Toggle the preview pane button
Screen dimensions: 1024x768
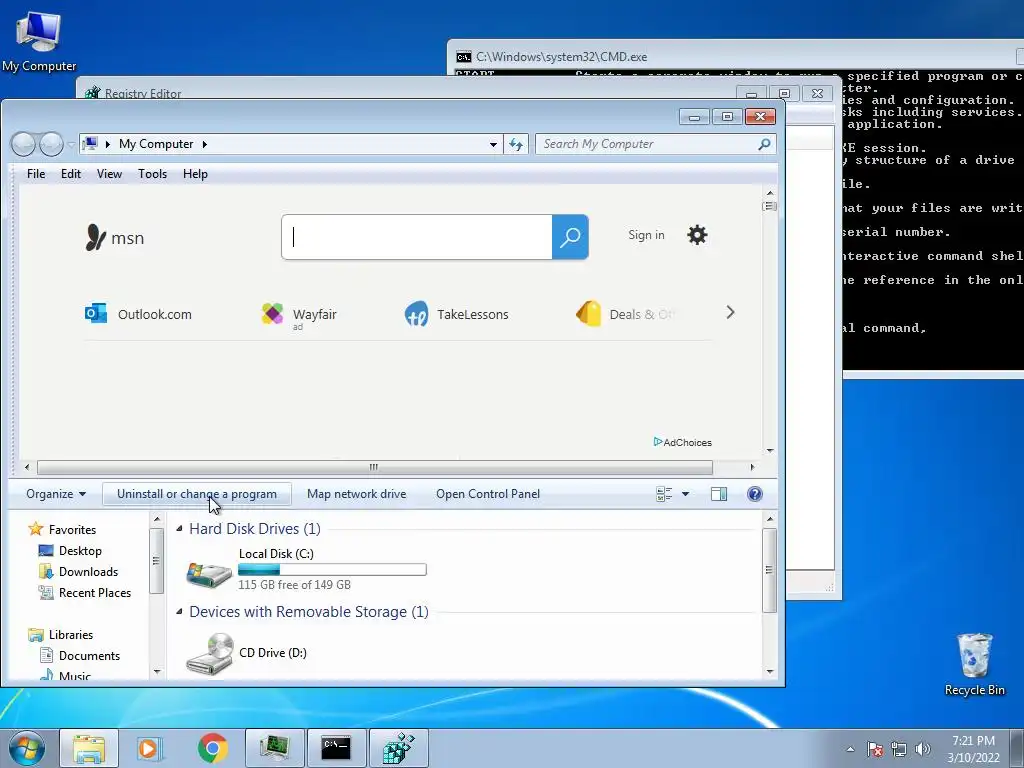[719, 494]
